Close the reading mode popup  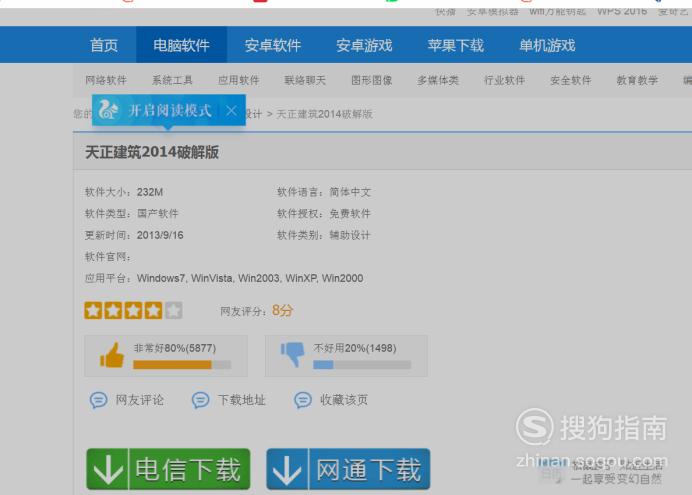(231, 110)
